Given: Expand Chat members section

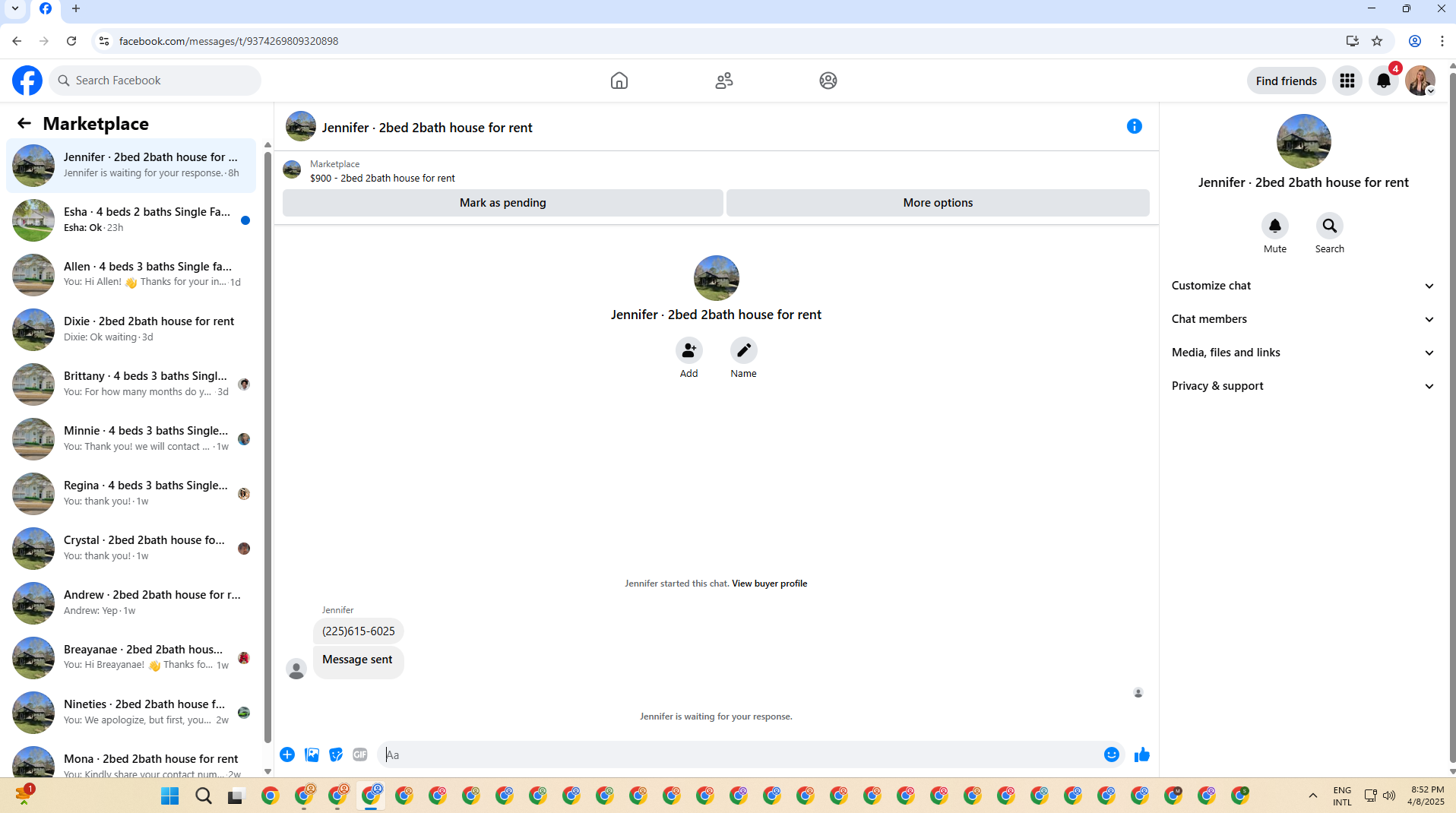Looking at the screenshot, I should click(1303, 319).
